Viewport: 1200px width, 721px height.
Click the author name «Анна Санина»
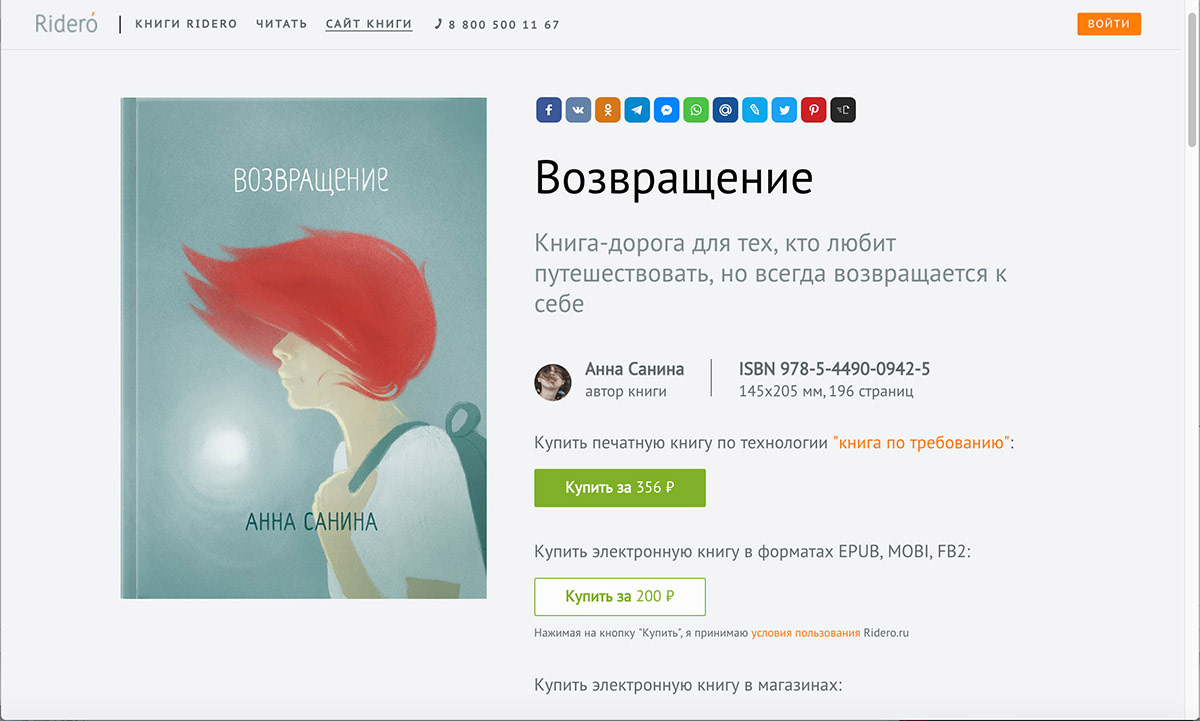(x=635, y=369)
